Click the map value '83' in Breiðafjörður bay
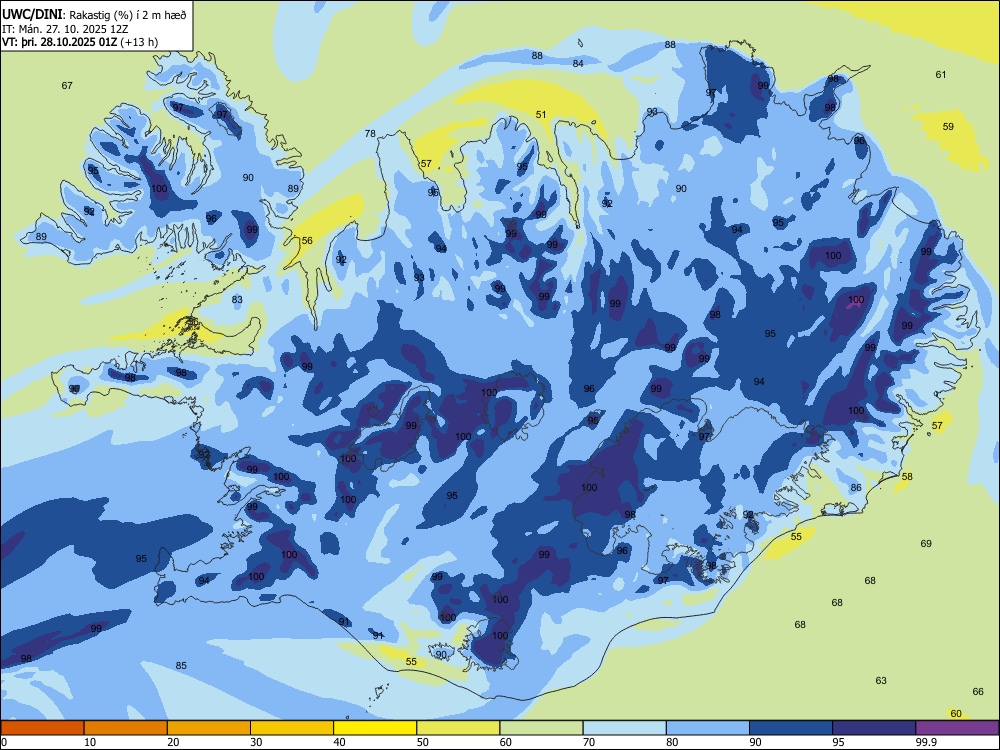 [237, 299]
